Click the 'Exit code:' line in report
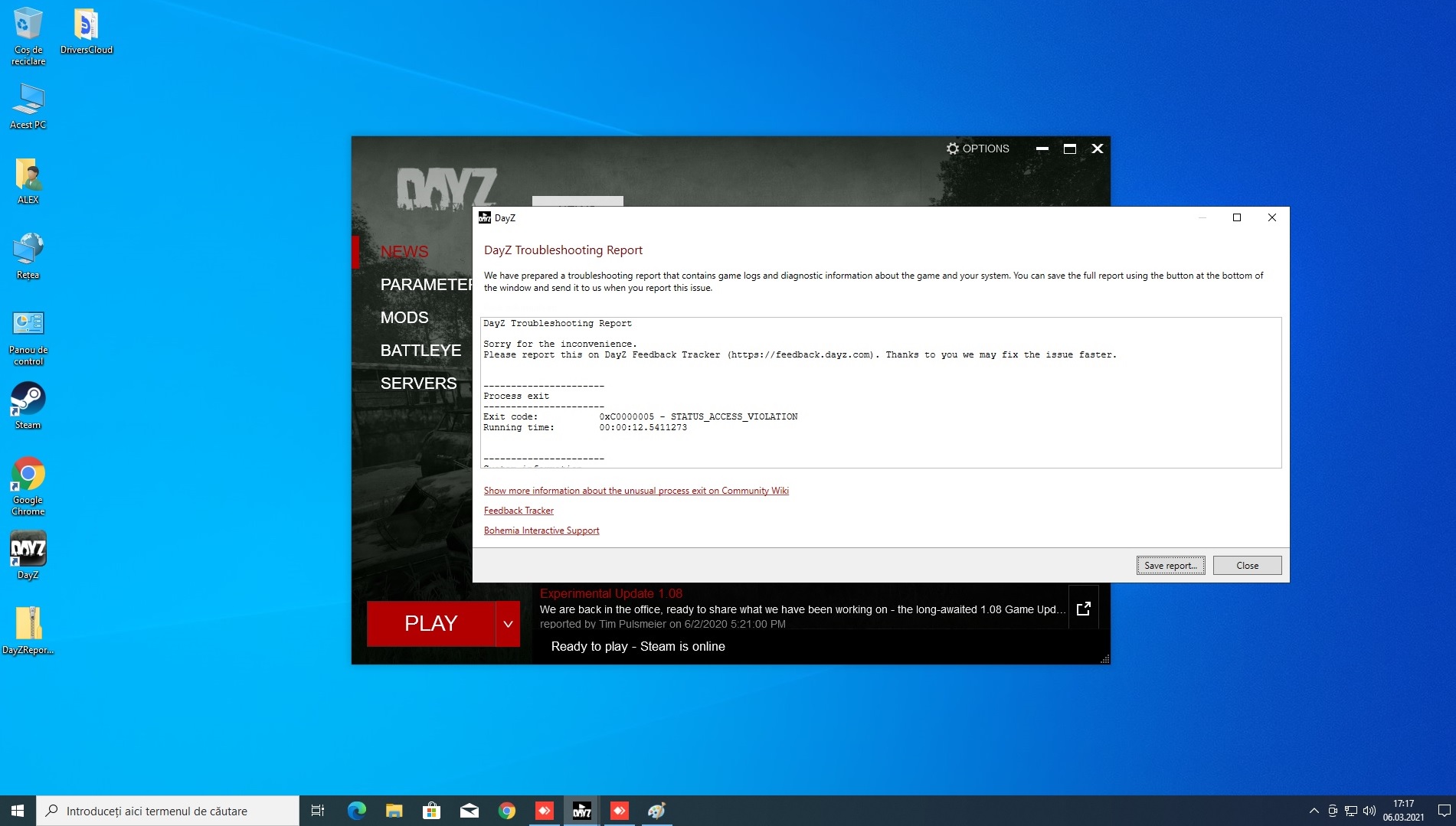1456x826 pixels. (x=640, y=416)
